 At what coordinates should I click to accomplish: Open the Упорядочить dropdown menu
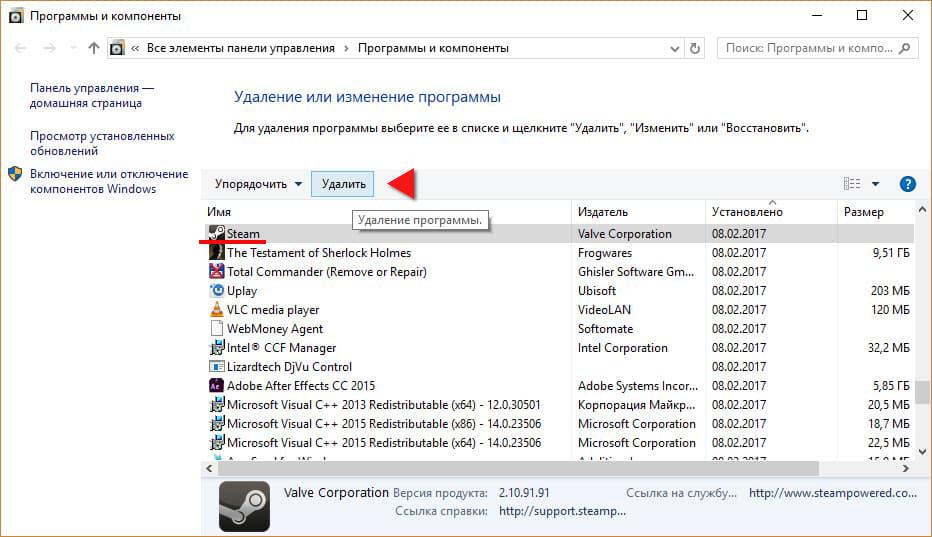tap(259, 184)
